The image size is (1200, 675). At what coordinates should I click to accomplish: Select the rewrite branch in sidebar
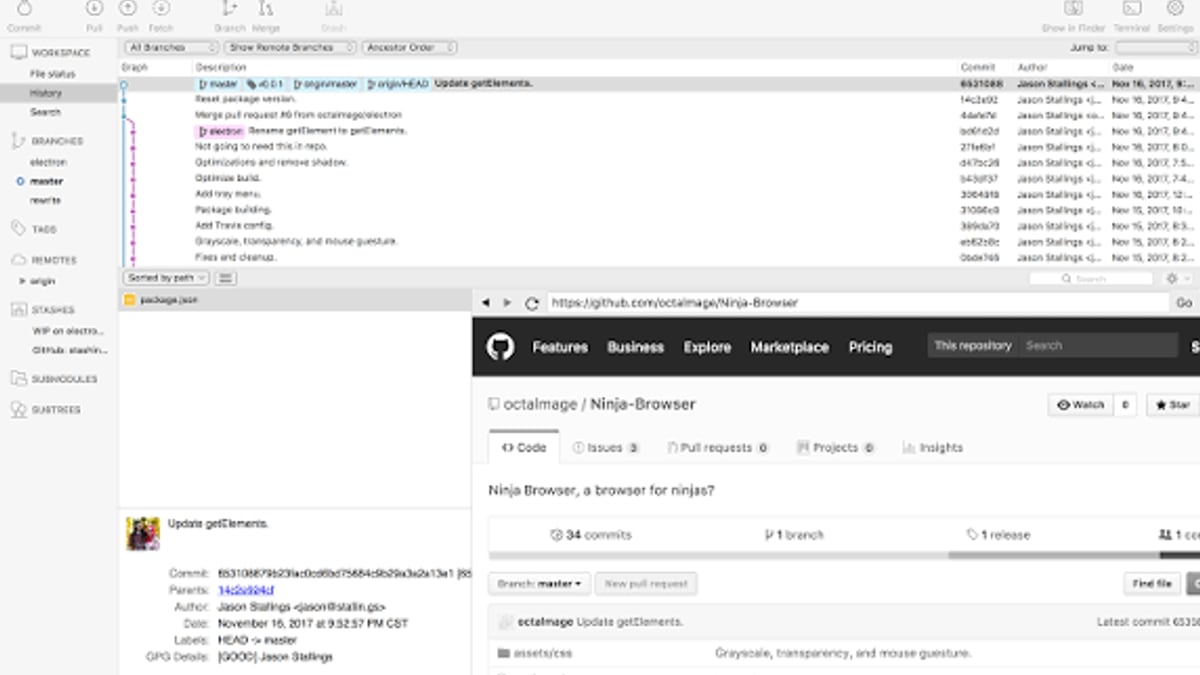click(45, 200)
